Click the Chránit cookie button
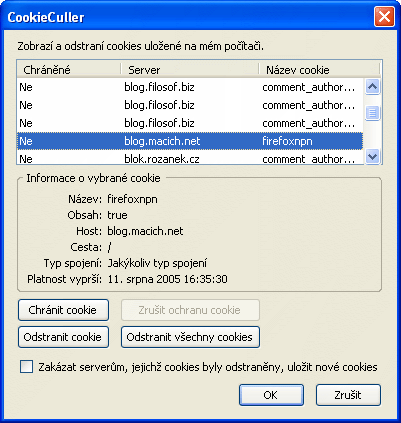 pos(63,310)
